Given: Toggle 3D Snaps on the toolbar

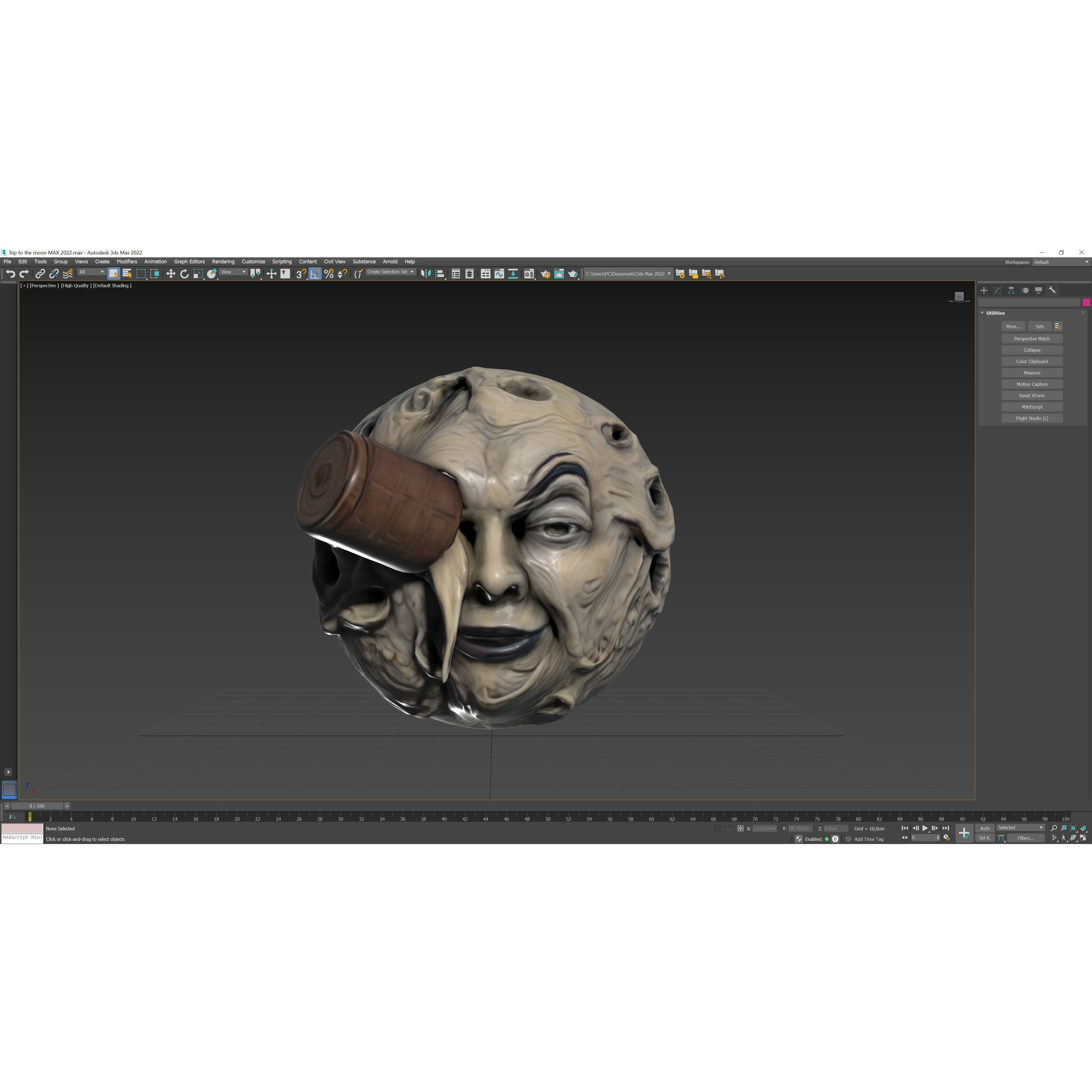Looking at the screenshot, I should pyautogui.click(x=301, y=274).
